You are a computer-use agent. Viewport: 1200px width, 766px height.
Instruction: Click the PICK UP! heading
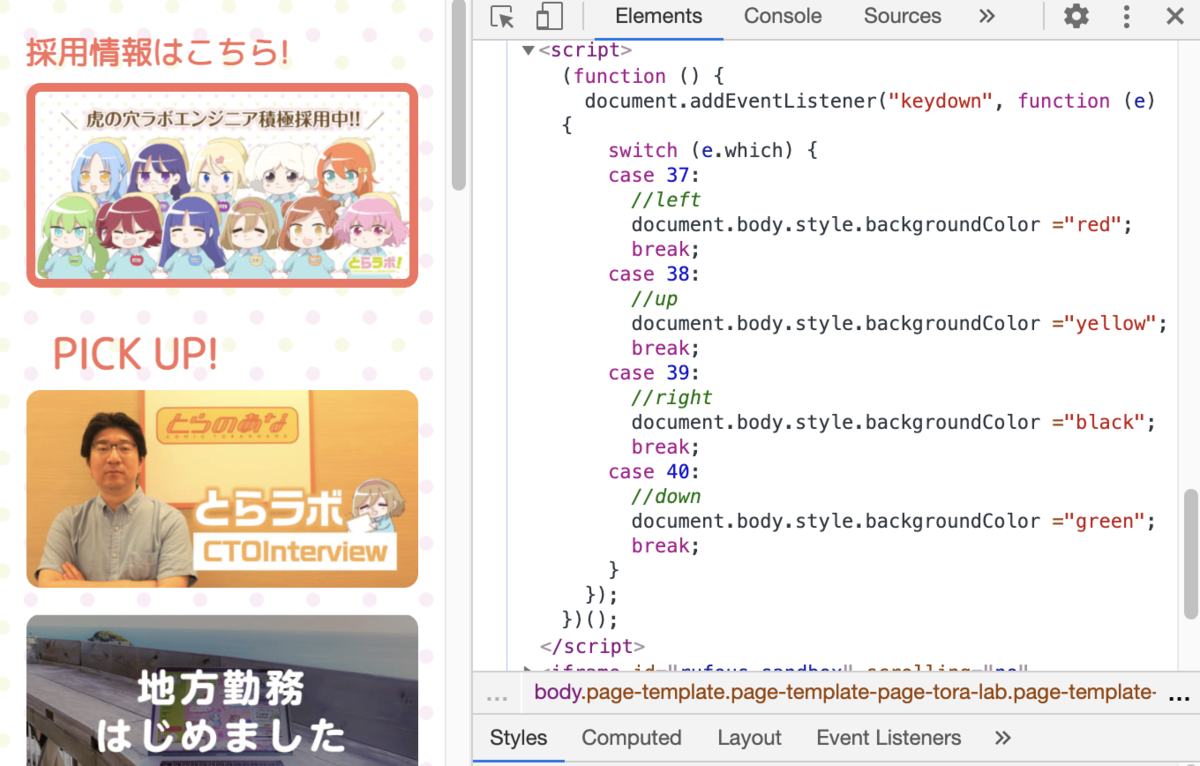point(135,353)
